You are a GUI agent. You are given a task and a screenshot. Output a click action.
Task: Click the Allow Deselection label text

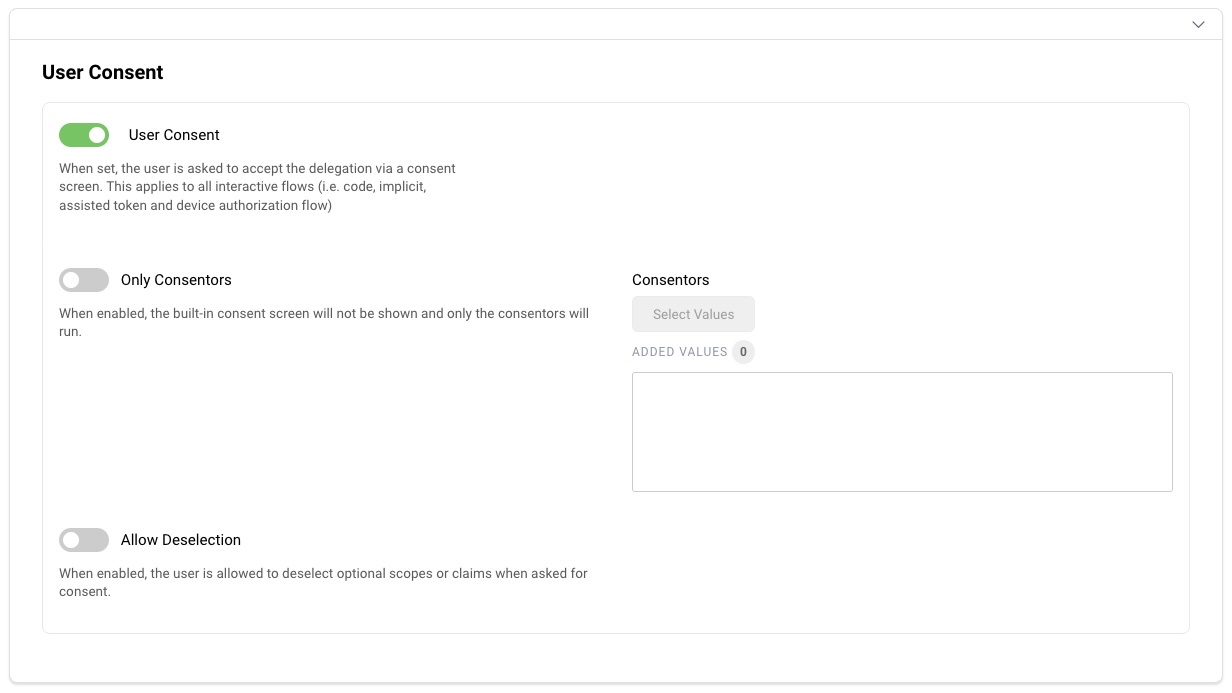point(180,540)
